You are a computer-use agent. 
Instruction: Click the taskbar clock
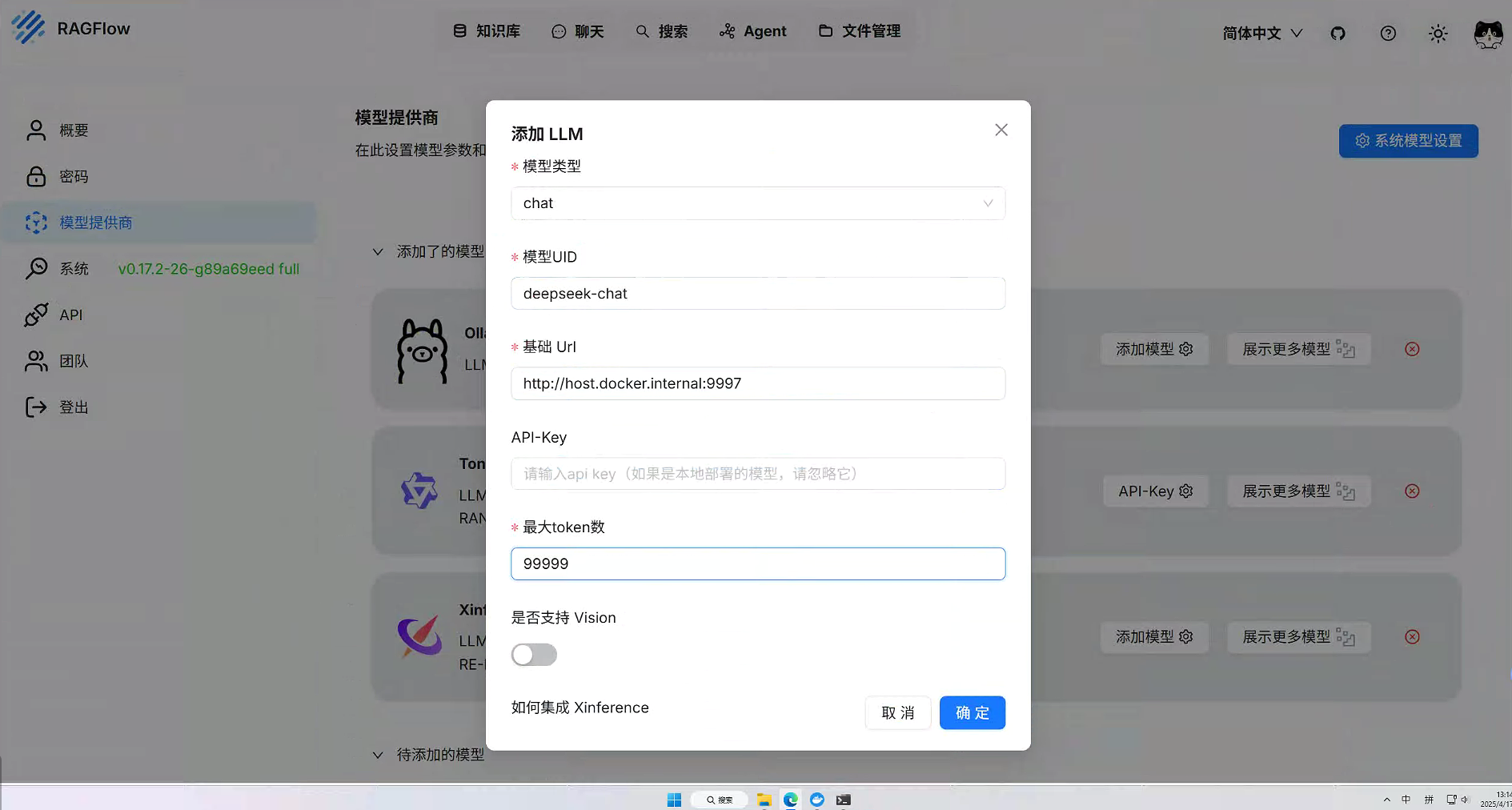coord(1496,800)
